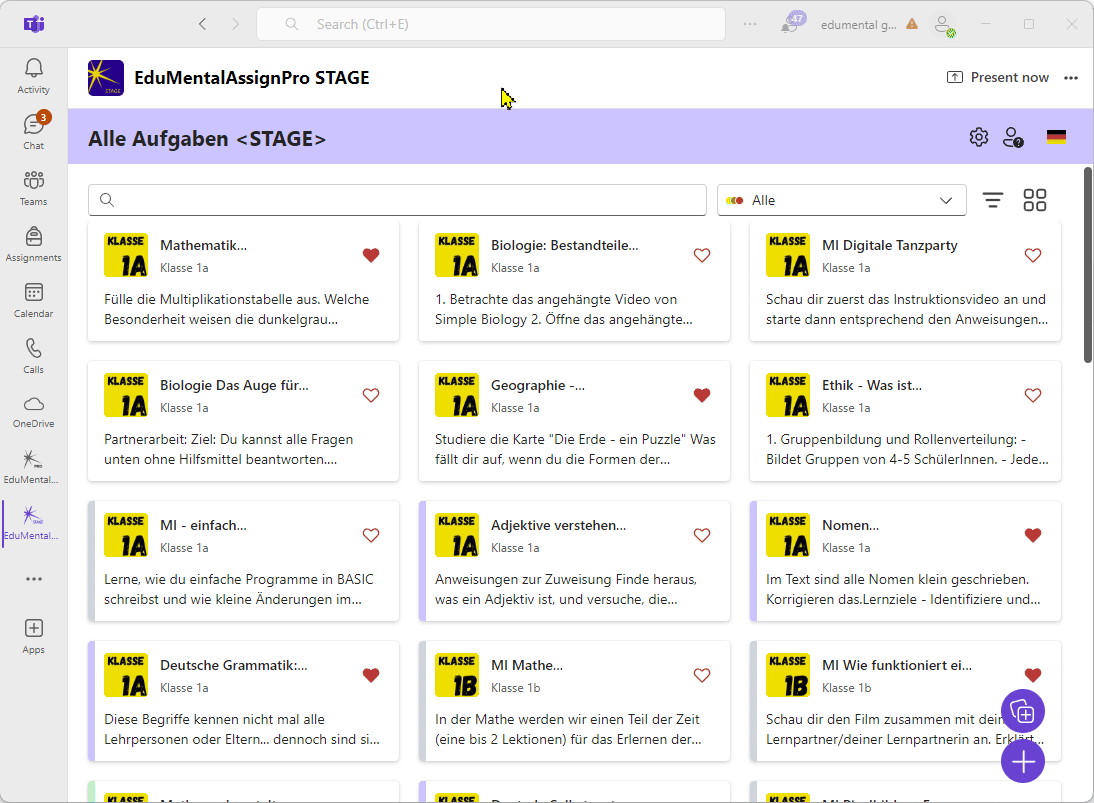
Task: Click the purple copy assignment floating button
Action: click(x=1022, y=712)
